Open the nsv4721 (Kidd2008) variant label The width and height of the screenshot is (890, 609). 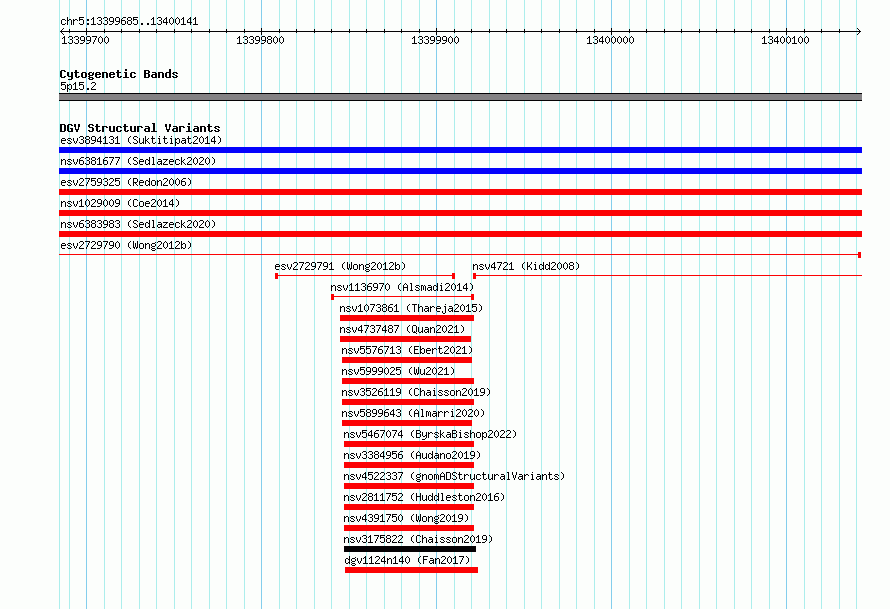tap(526, 266)
